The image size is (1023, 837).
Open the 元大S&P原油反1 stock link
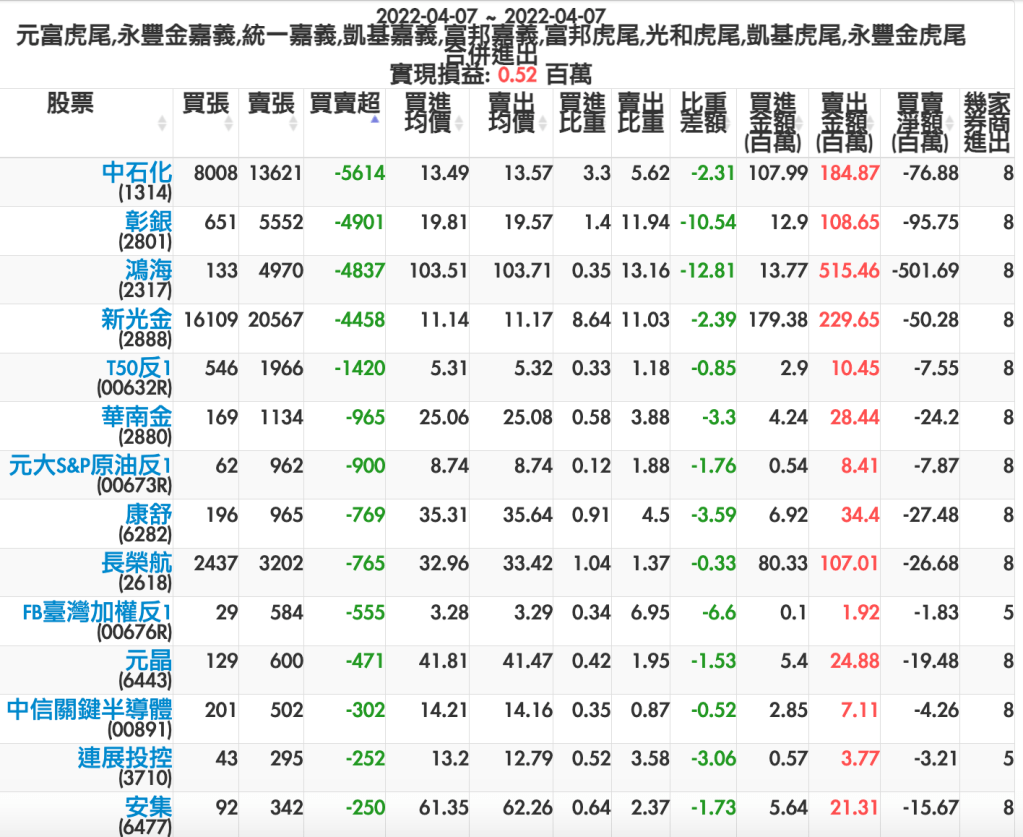(91, 466)
